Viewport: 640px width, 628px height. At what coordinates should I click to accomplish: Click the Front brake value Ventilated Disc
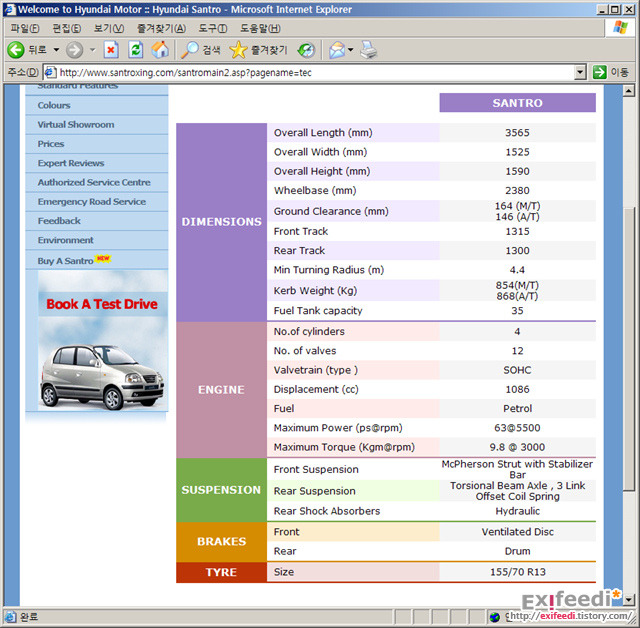517,532
